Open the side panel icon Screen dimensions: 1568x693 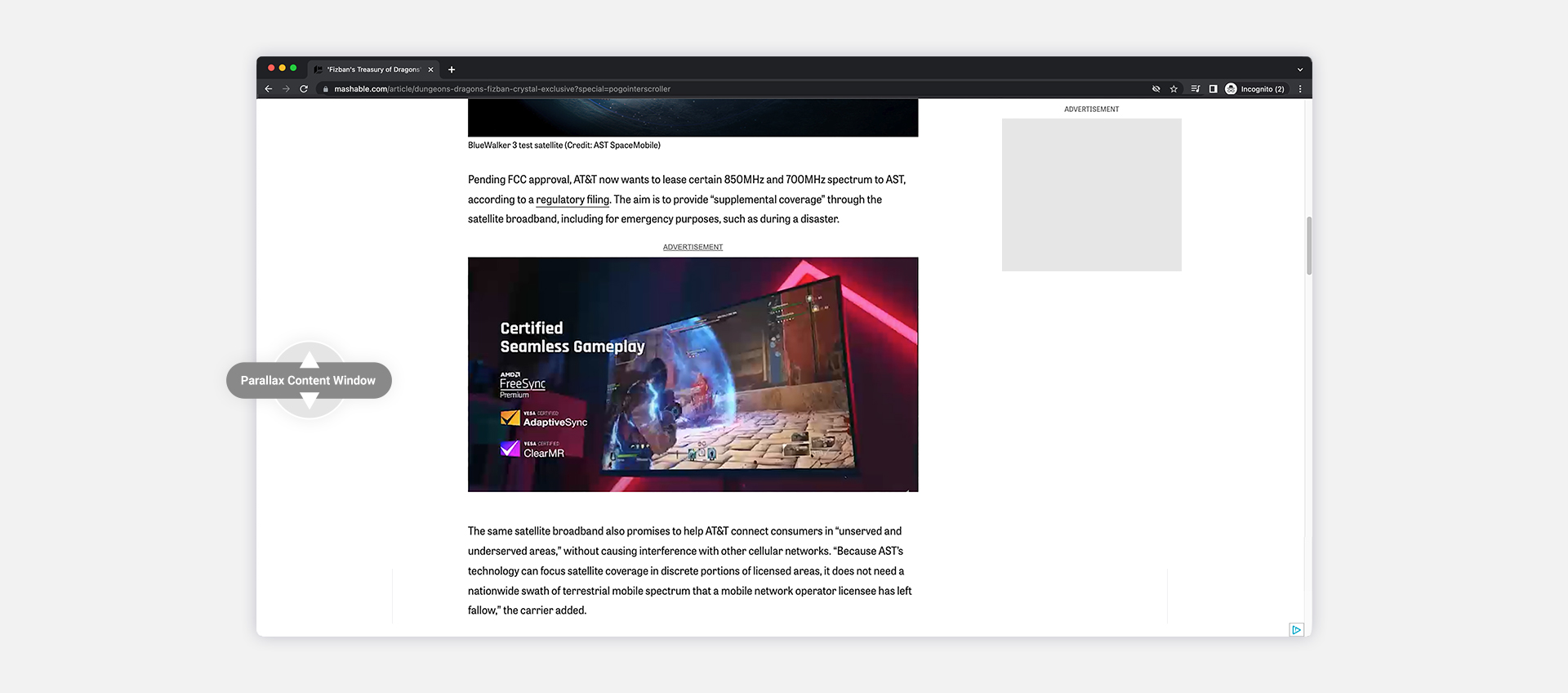pos(1214,89)
